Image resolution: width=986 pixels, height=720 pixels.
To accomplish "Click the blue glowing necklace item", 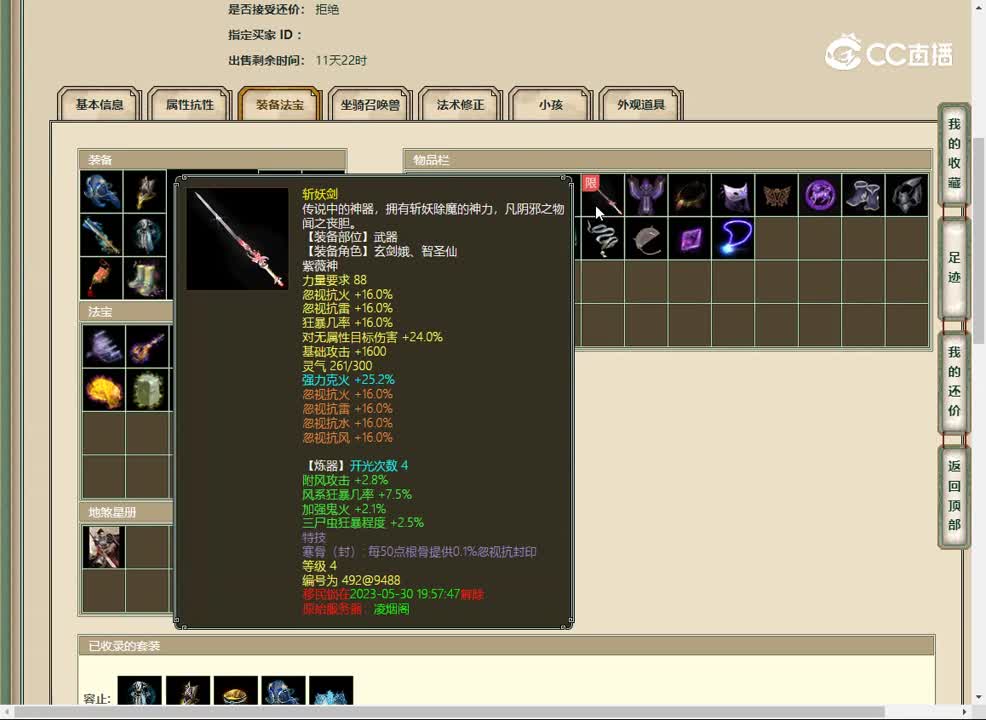I will click(735, 238).
